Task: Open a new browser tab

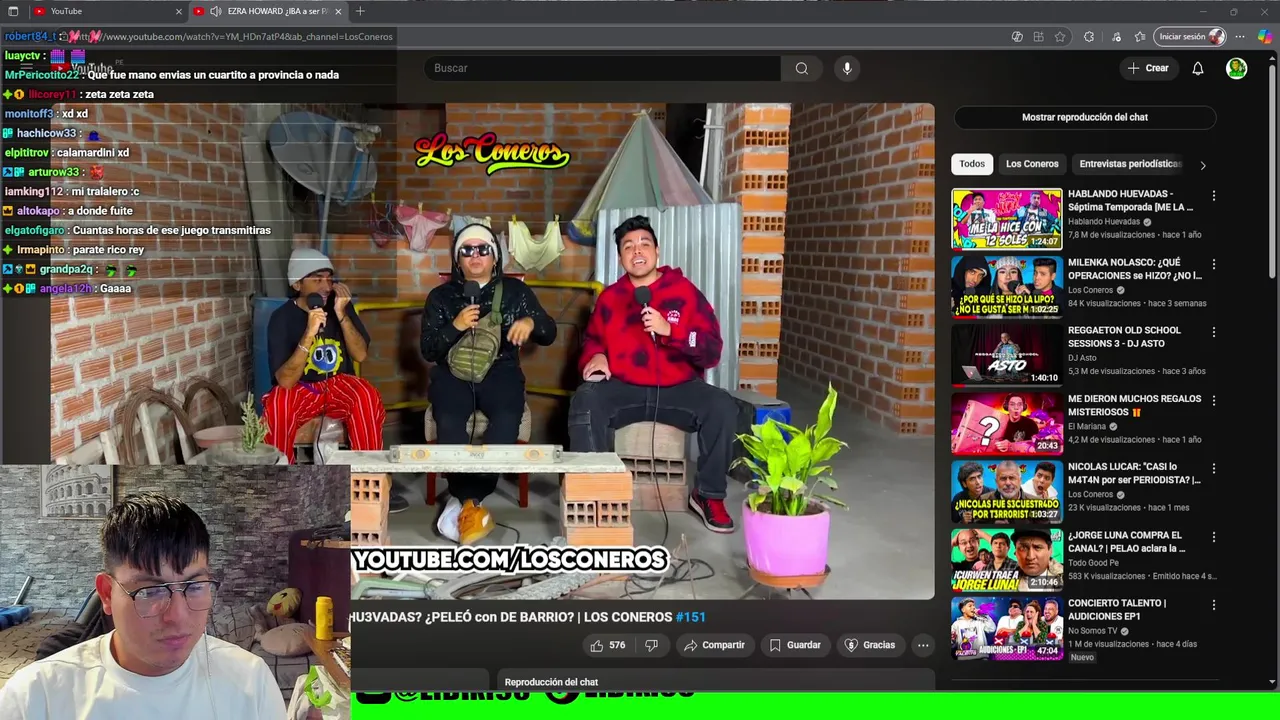Action: click(x=360, y=11)
